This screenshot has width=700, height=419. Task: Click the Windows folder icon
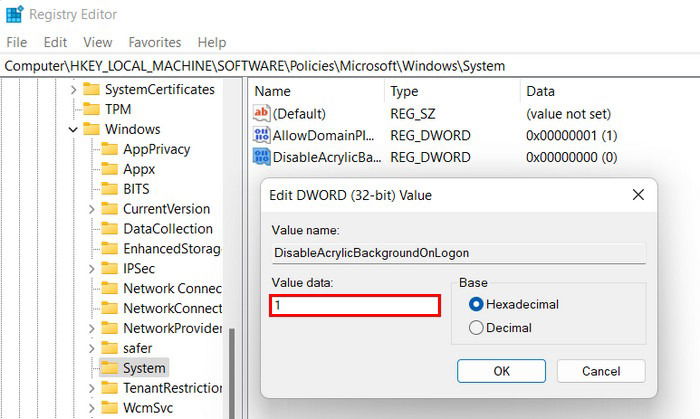91,129
